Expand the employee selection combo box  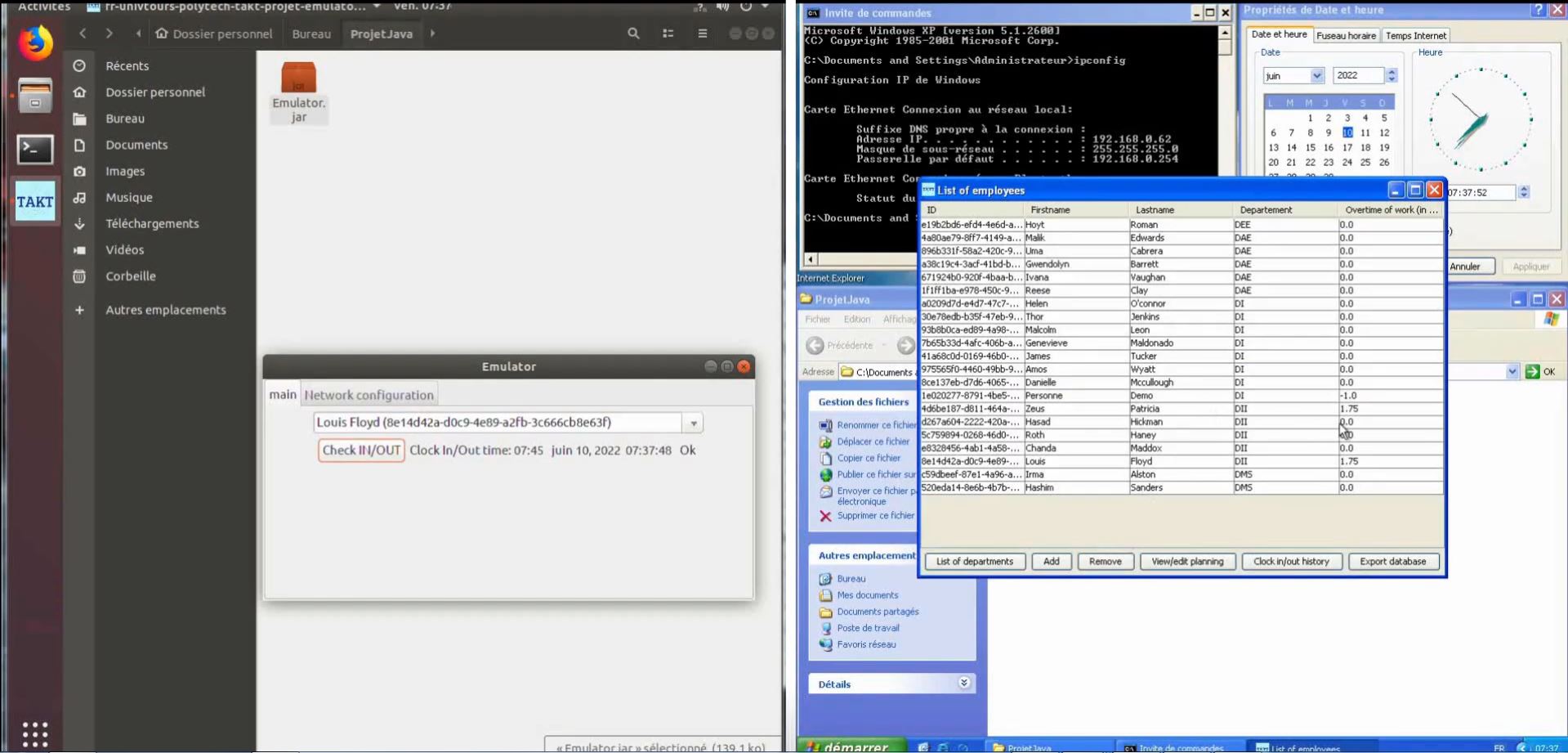(693, 423)
